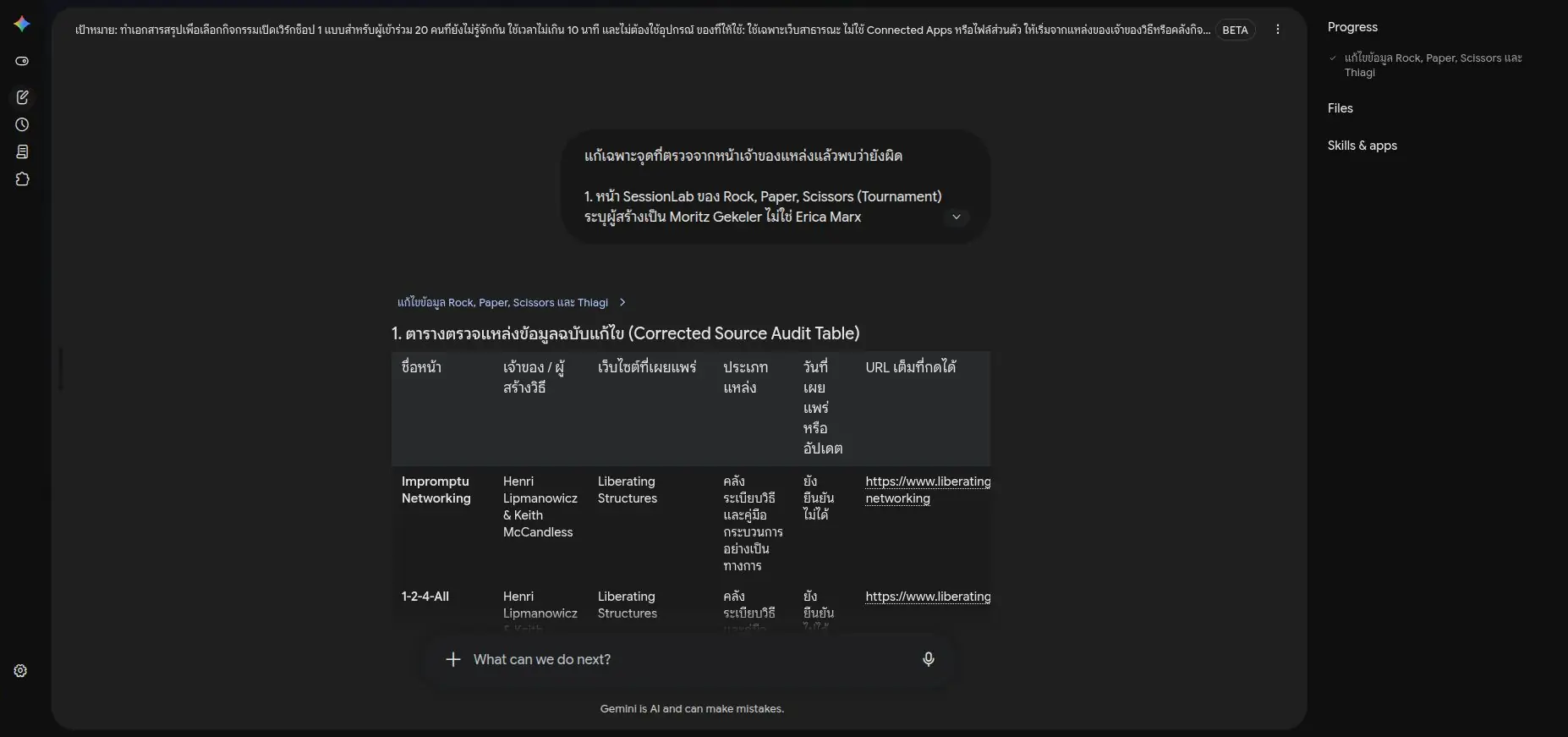Open the Files section in right panel
This screenshot has width=1568, height=737.
coord(1340,108)
